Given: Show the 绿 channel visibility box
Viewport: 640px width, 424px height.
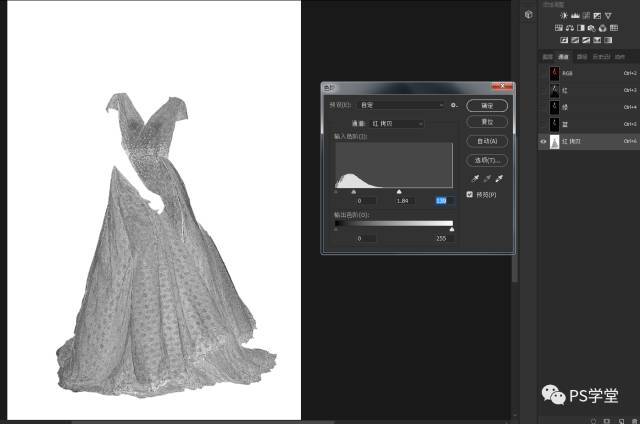Looking at the screenshot, I should (543, 107).
